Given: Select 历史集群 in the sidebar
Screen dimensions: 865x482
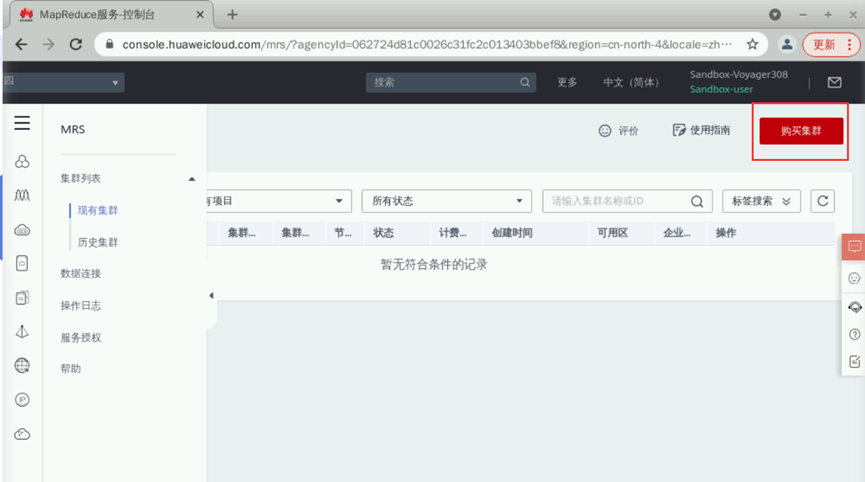Looking at the screenshot, I should pyautogui.click(x=98, y=242).
